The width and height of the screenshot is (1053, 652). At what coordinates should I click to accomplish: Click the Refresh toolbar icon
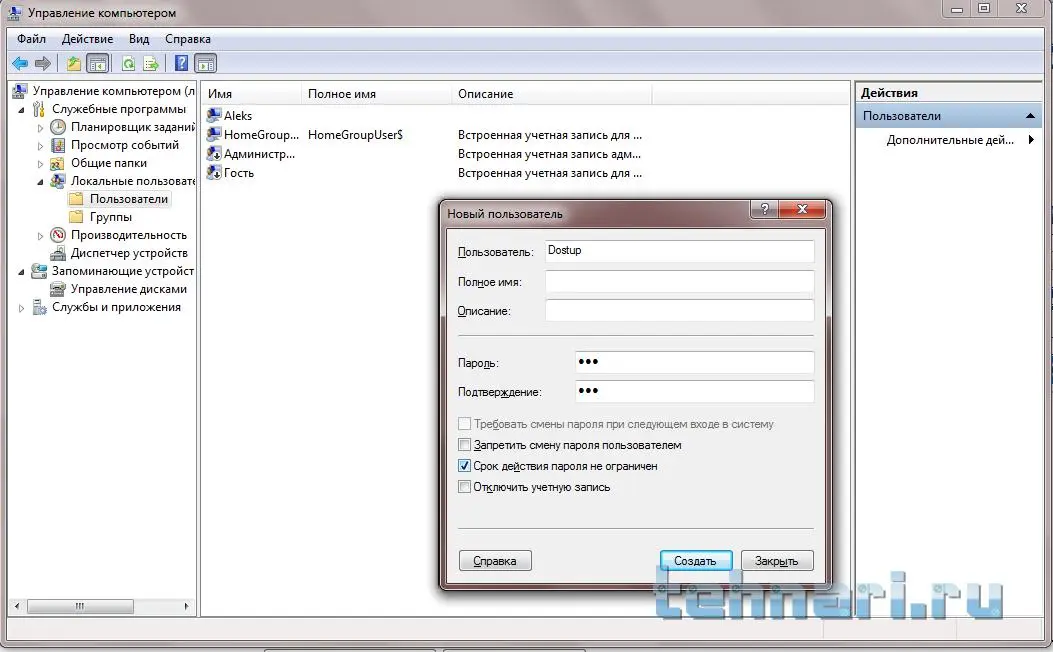[128, 64]
